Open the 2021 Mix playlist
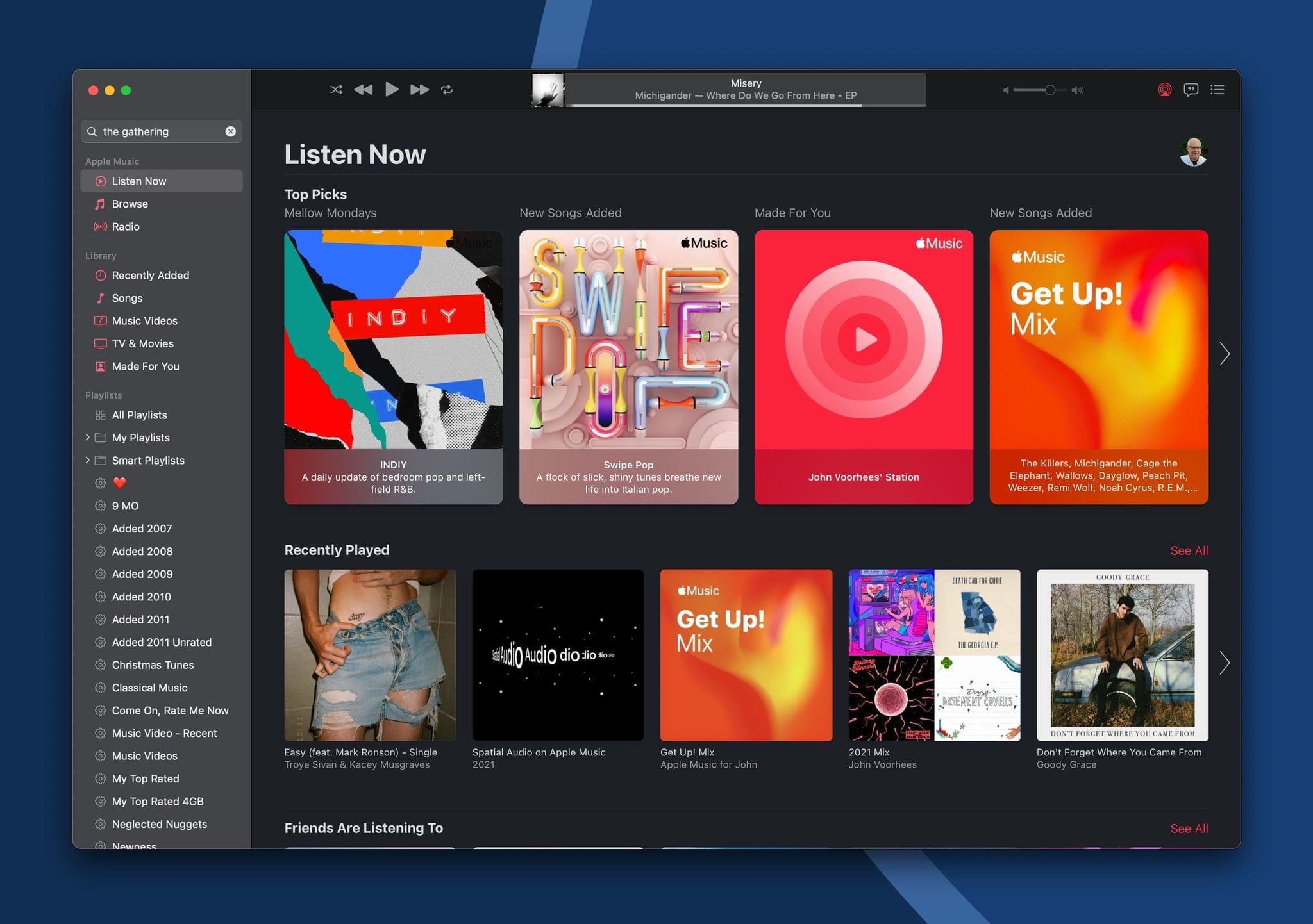The image size is (1313, 924). coord(934,656)
